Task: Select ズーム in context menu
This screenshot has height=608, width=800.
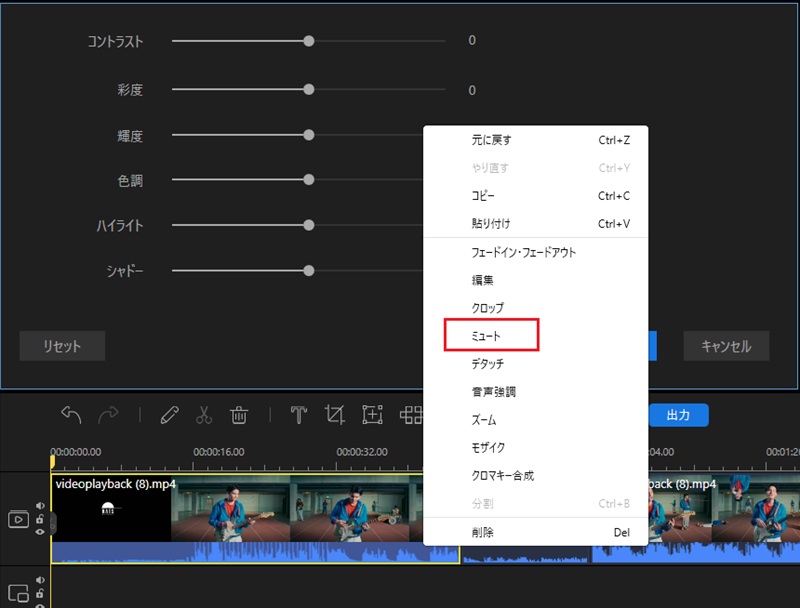Action: (536, 420)
